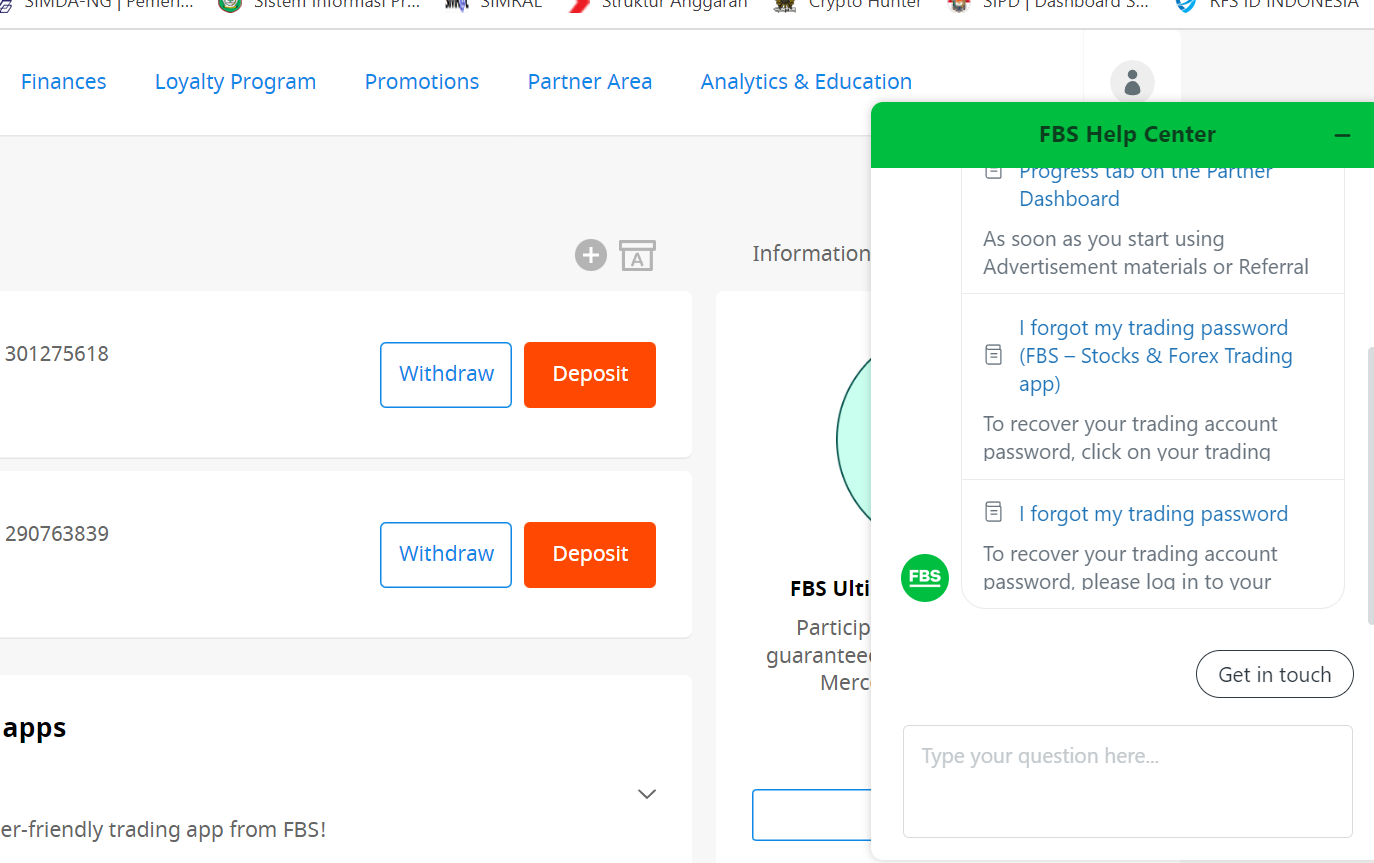Open the Partner Area menu
The image size is (1374, 863).
tap(589, 82)
